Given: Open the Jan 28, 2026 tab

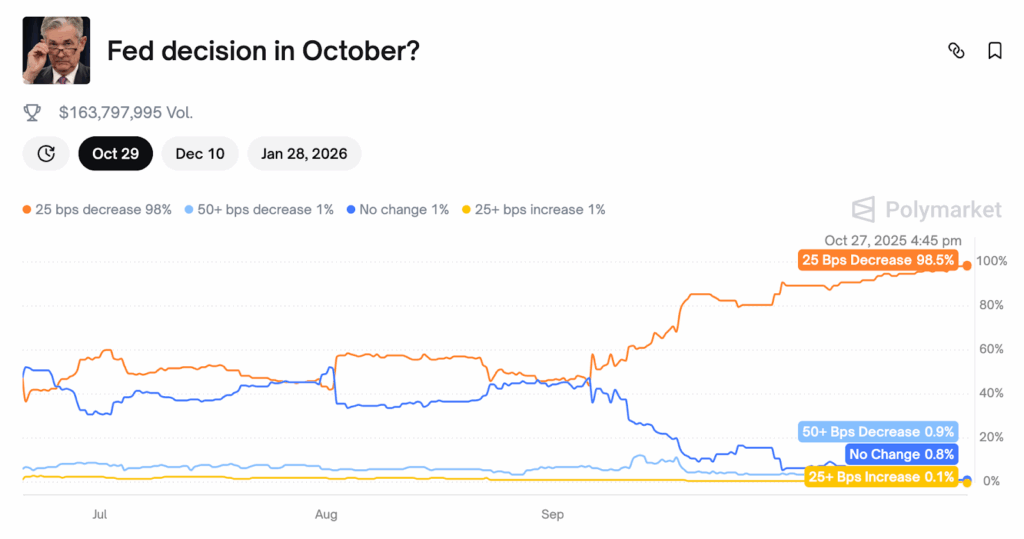Looking at the screenshot, I should pos(304,154).
